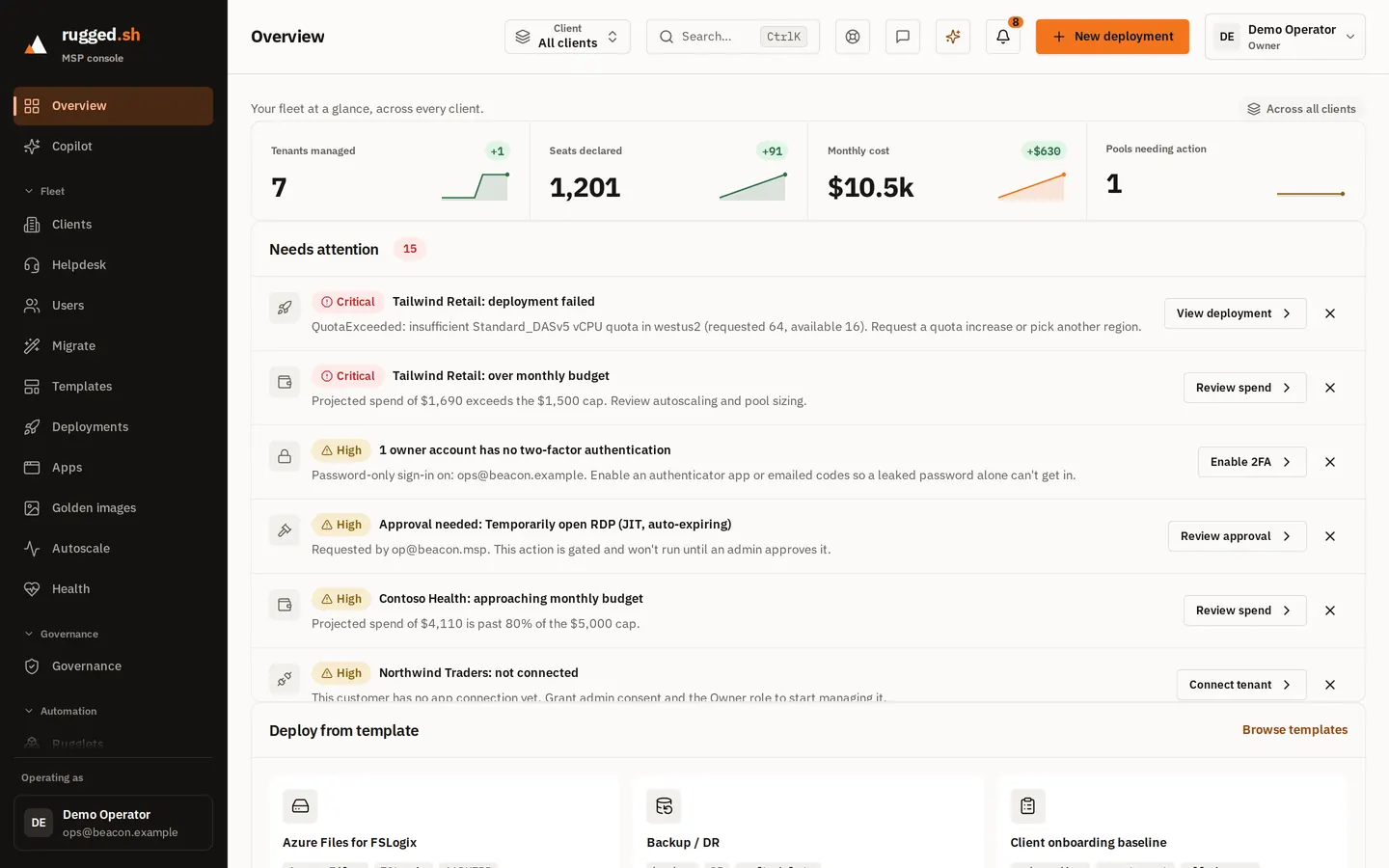Click the Backup / DR template icon
This screenshot has height=868, width=1389.
point(664,806)
